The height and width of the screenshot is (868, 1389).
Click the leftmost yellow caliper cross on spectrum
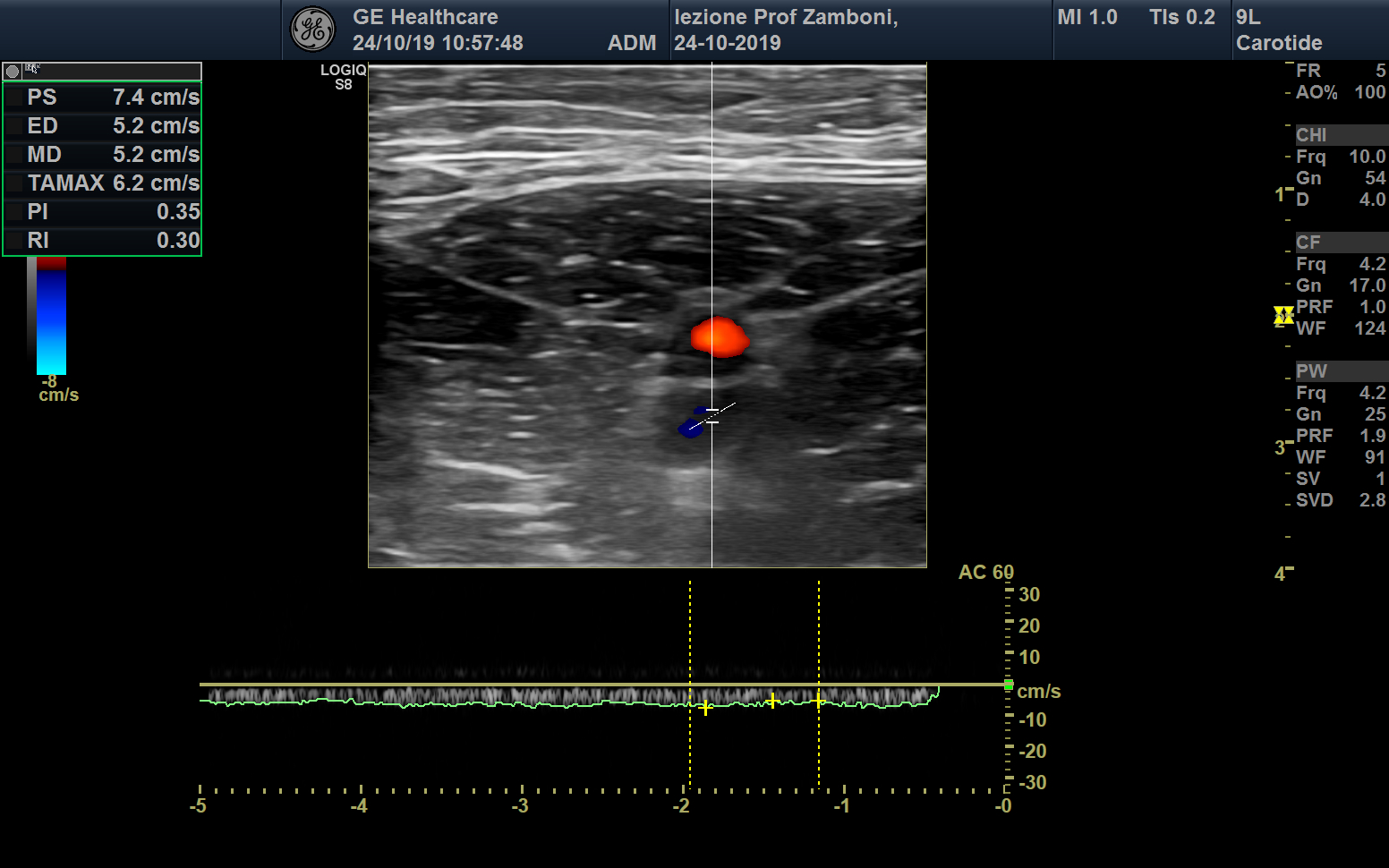pyautogui.click(x=706, y=708)
